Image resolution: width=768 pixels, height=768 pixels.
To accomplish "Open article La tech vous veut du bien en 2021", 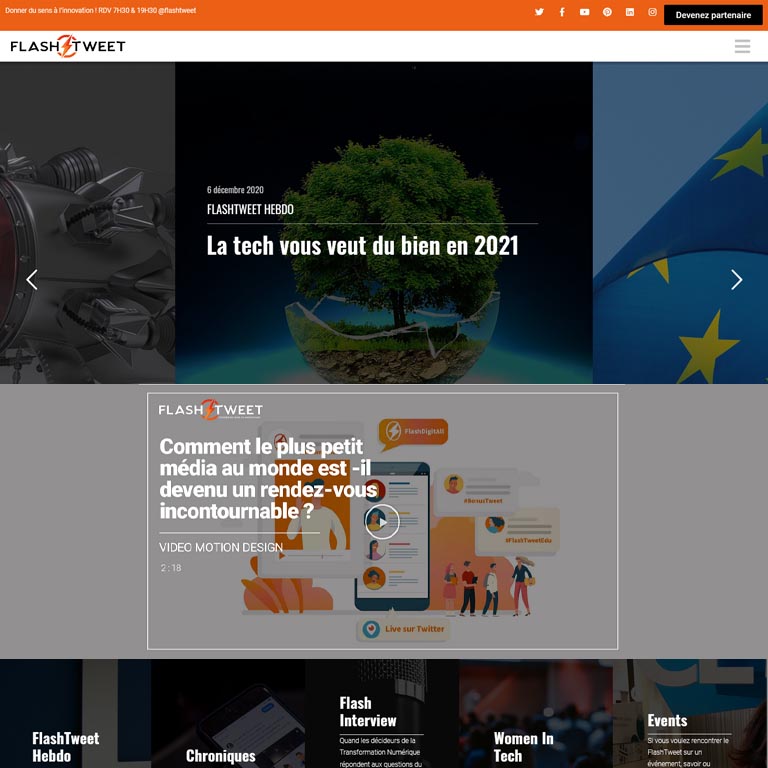I will [362, 245].
